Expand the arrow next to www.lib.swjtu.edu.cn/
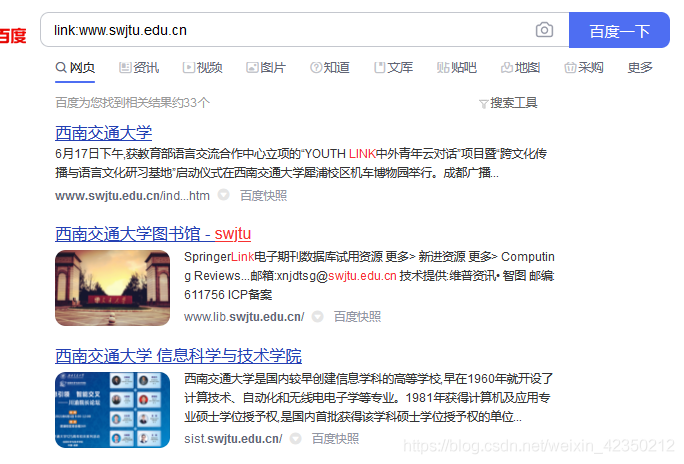684x464 pixels. click(318, 316)
